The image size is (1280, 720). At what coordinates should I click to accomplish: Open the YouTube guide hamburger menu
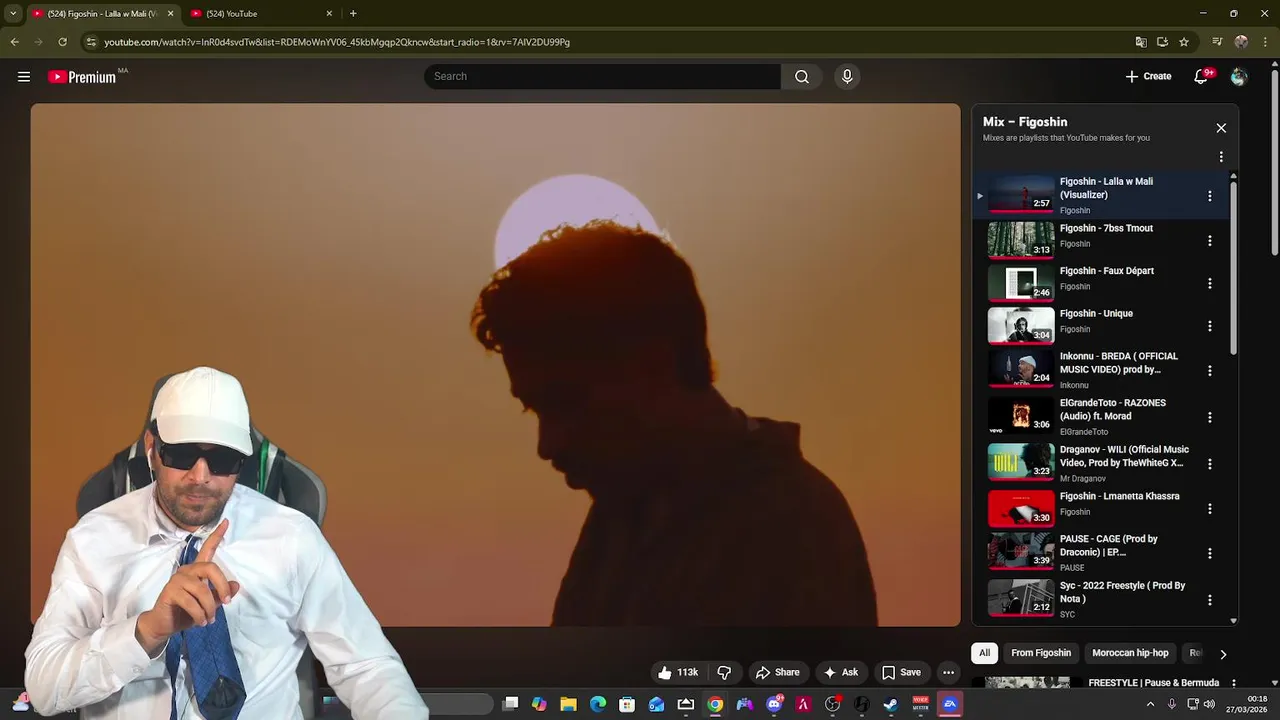tap(24, 77)
